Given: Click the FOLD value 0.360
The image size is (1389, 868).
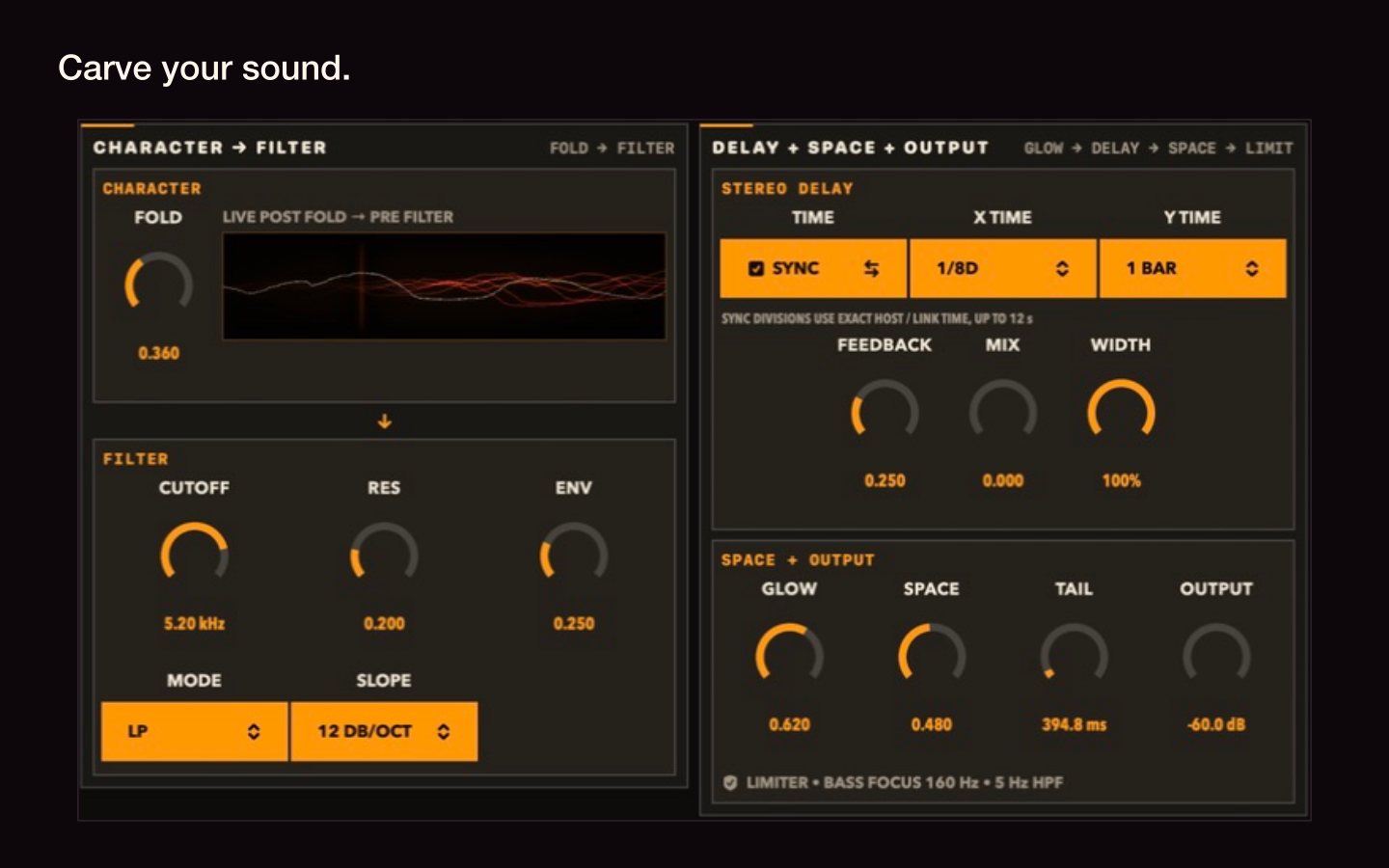Looking at the screenshot, I should [158, 353].
